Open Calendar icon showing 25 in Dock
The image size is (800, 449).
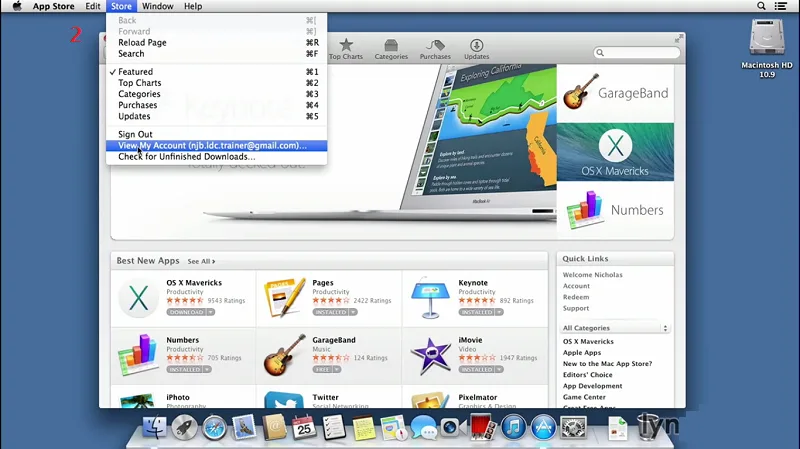tap(304, 427)
